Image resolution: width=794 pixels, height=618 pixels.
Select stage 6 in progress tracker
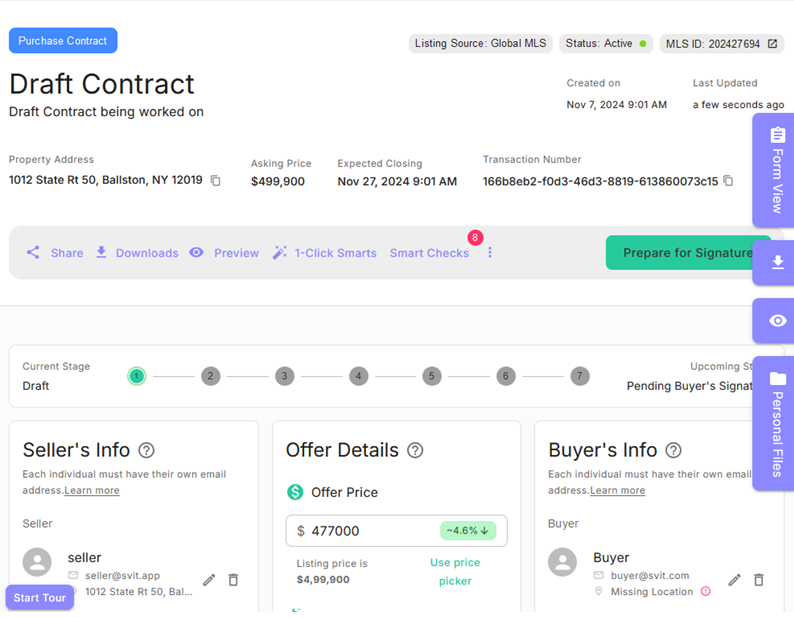click(x=506, y=376)
